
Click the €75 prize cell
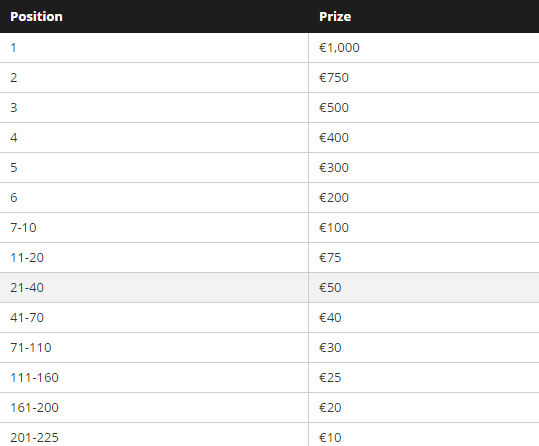point(424,258)
